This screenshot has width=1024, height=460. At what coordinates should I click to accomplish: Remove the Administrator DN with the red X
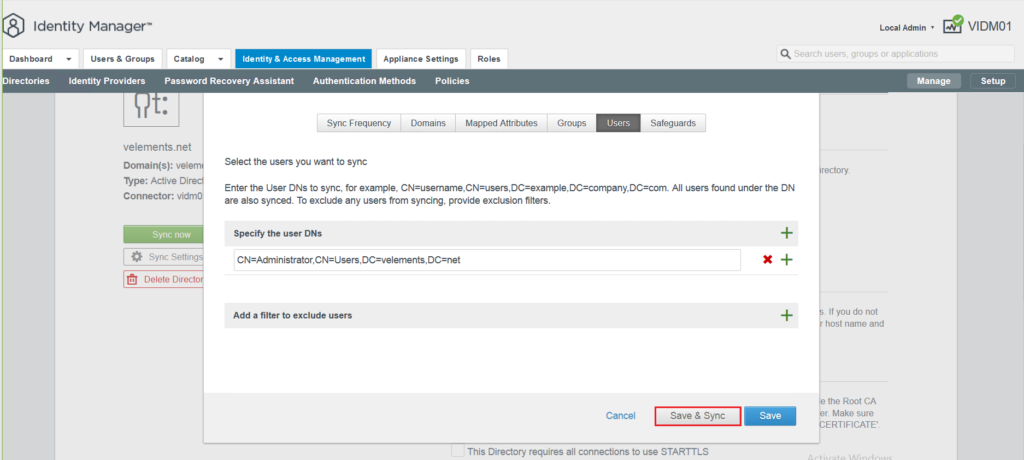point(767,260)
